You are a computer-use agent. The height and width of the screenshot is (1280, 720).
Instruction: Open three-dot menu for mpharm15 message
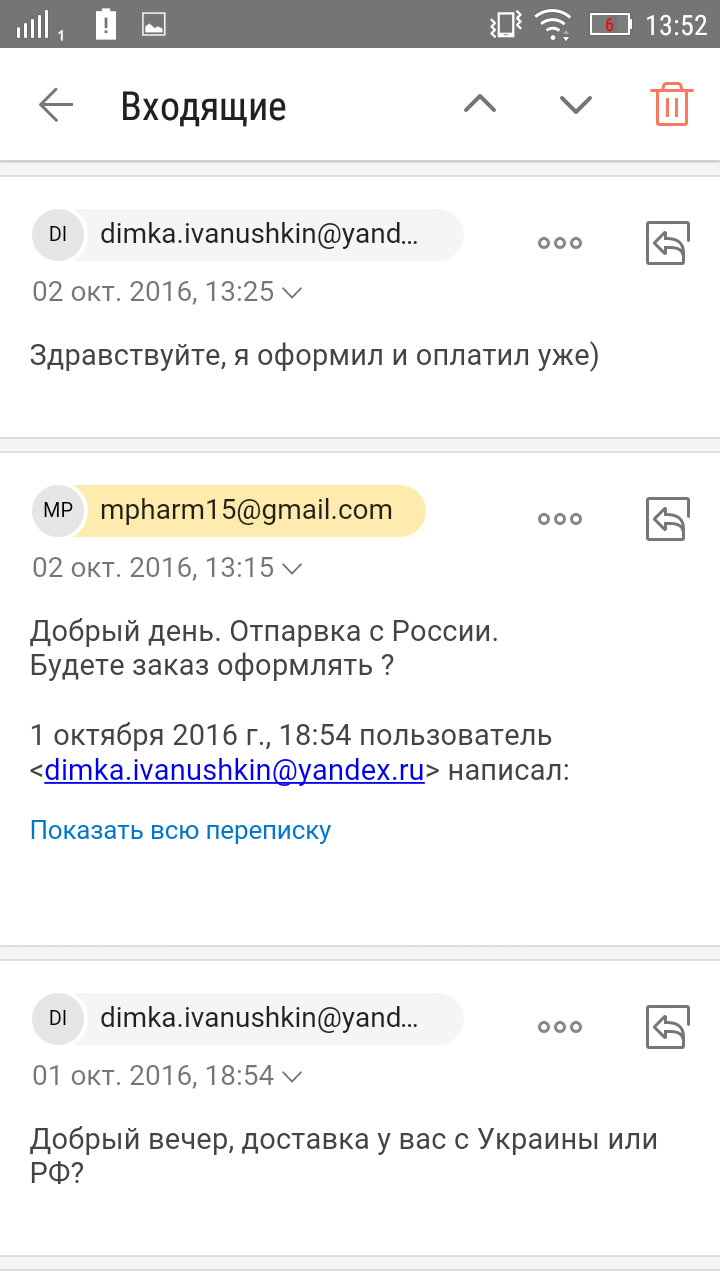point(560,519)
